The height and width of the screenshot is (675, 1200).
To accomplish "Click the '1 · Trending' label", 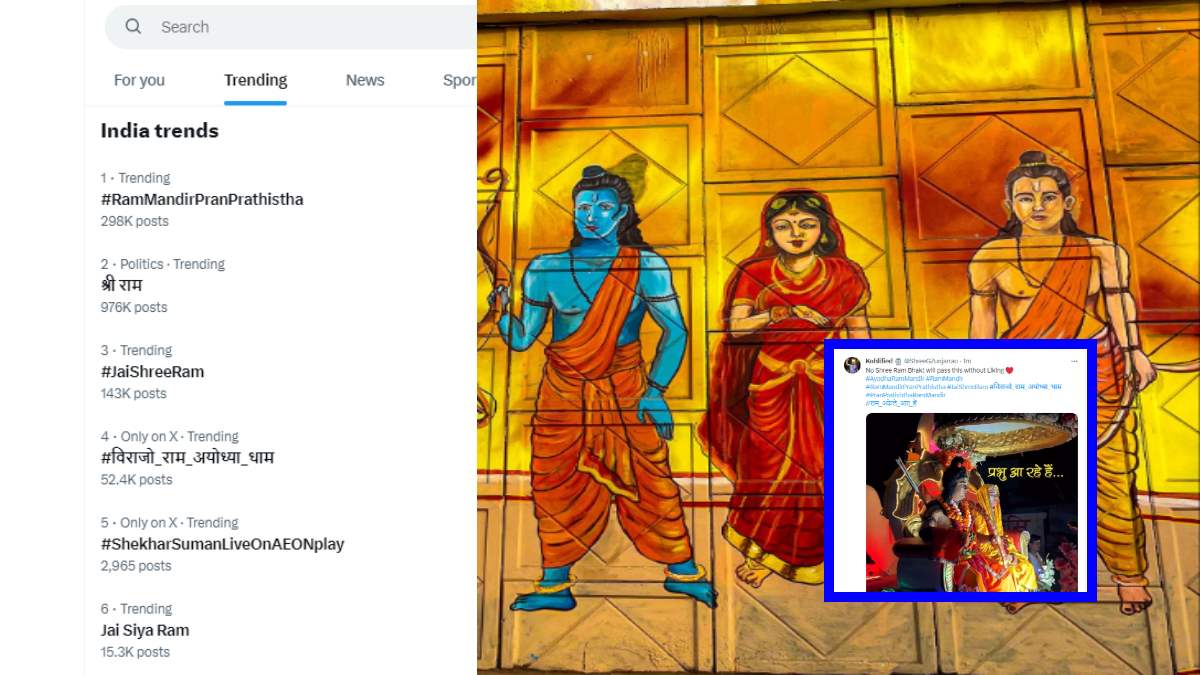I will [x=135, y=178].
